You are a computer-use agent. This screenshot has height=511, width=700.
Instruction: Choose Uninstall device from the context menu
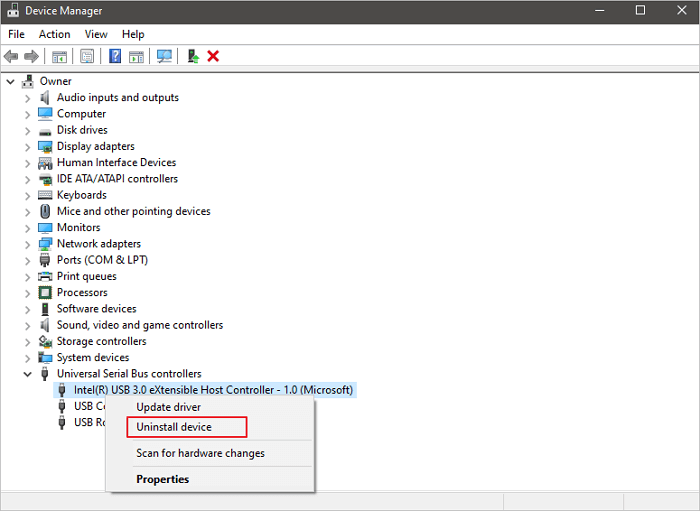174,427
